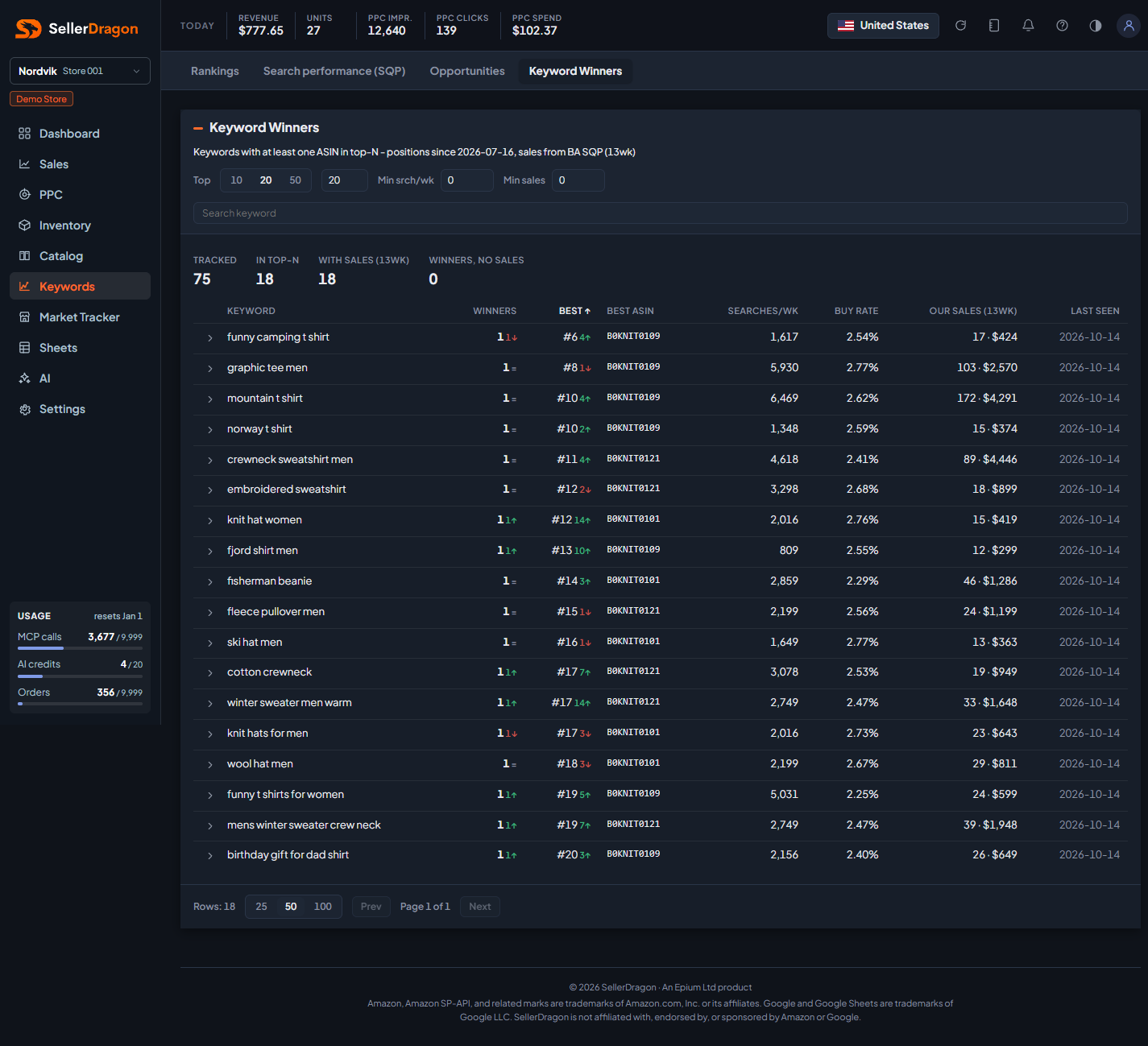The image size is (1148, 1046).
Task: Switch to the Rankings tab
Action: point(215,72)
